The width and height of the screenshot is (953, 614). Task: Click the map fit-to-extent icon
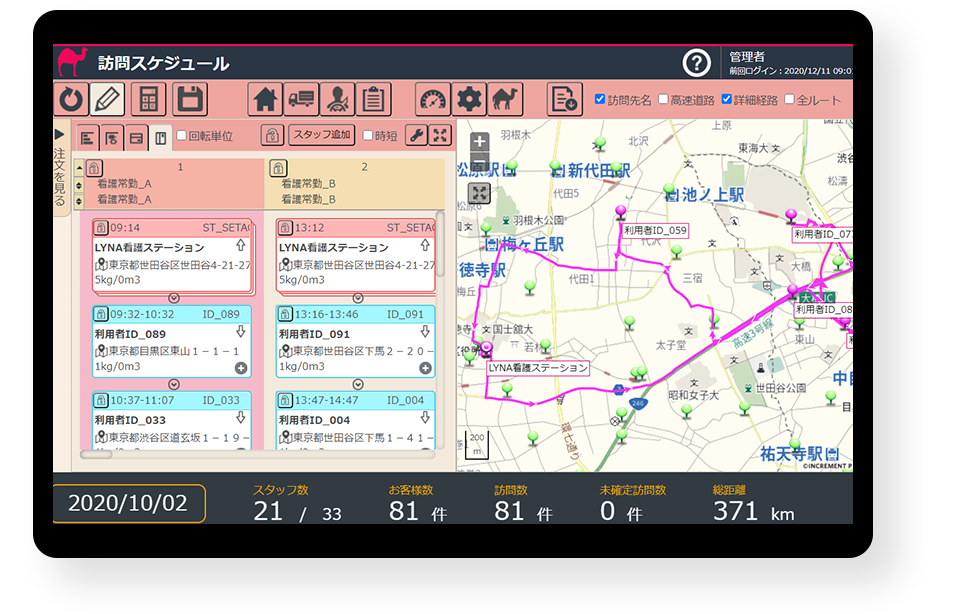[480, 194]
